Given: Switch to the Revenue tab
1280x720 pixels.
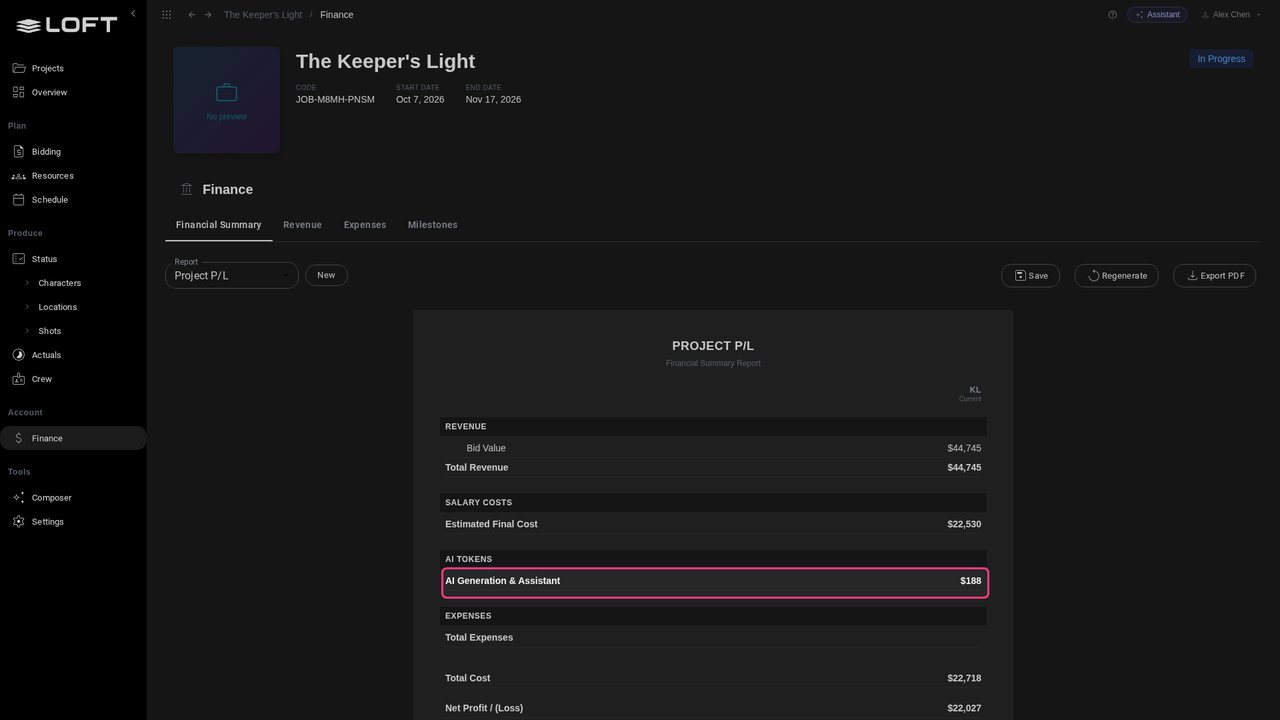Looking at the screenshot, I should coord(302,225).
